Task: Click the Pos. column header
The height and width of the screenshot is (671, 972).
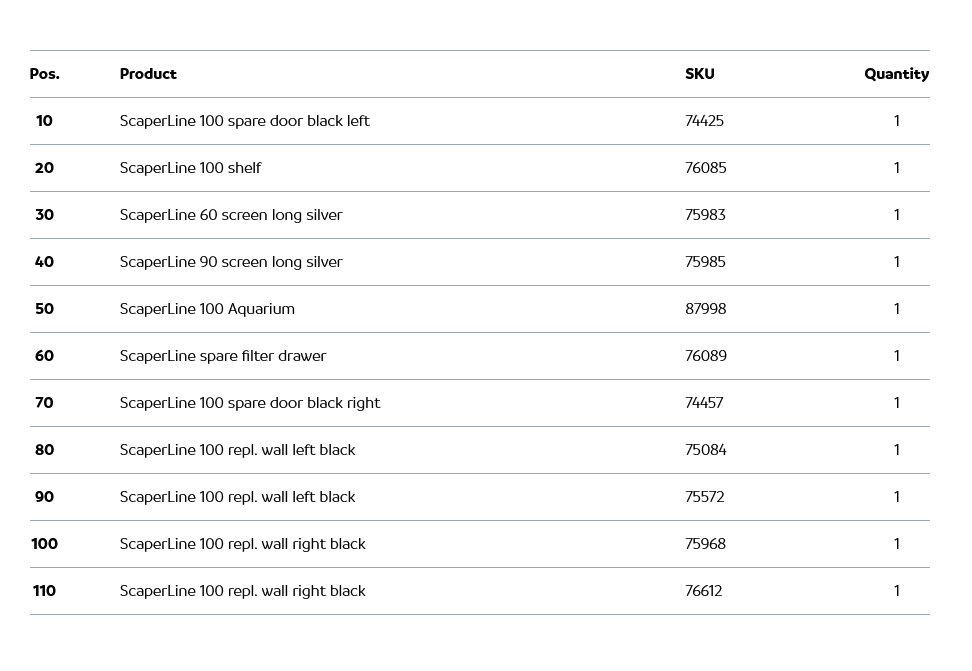Action: pos(45,74)
